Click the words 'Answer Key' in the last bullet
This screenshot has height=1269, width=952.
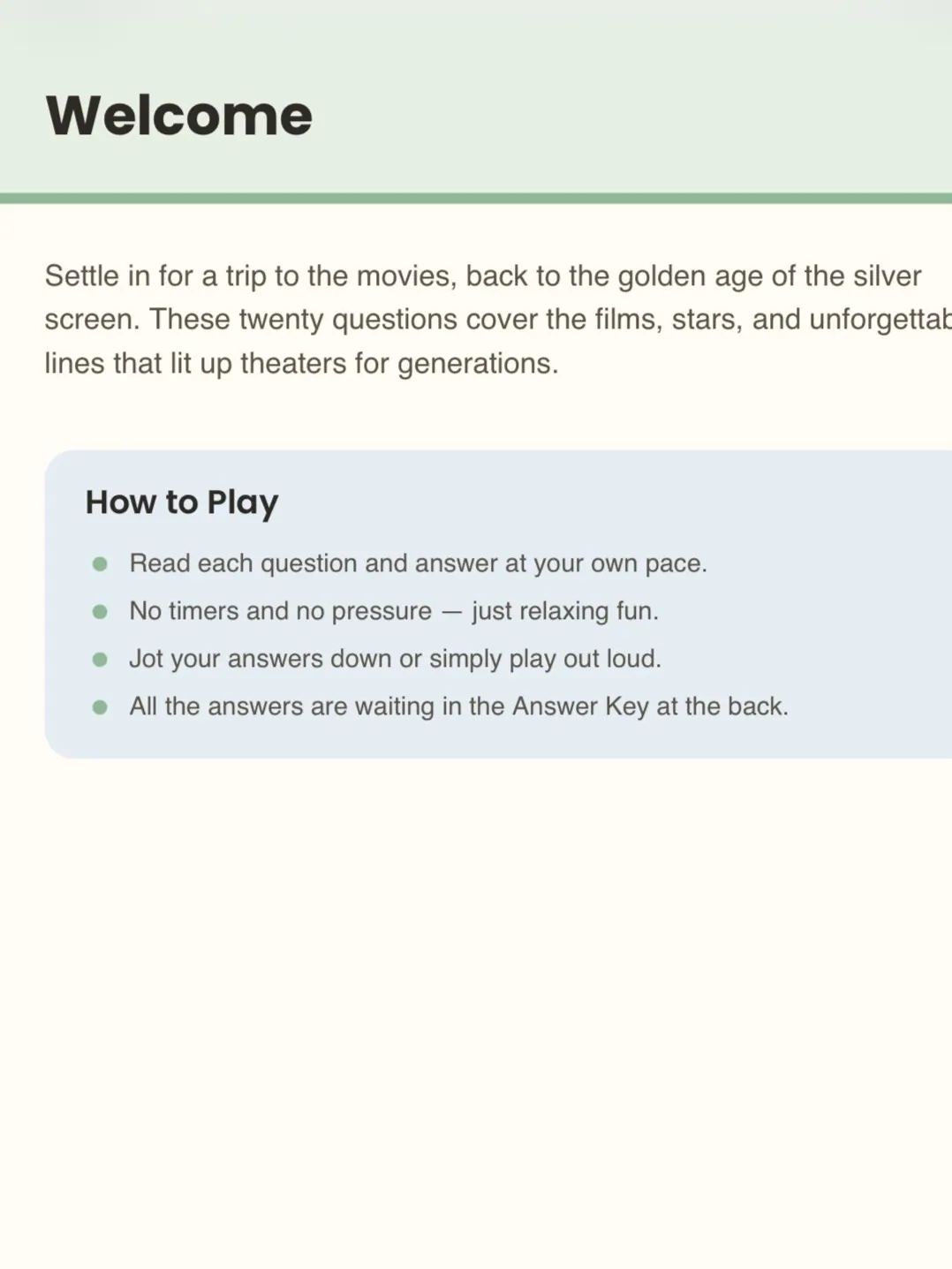[580, 706]
